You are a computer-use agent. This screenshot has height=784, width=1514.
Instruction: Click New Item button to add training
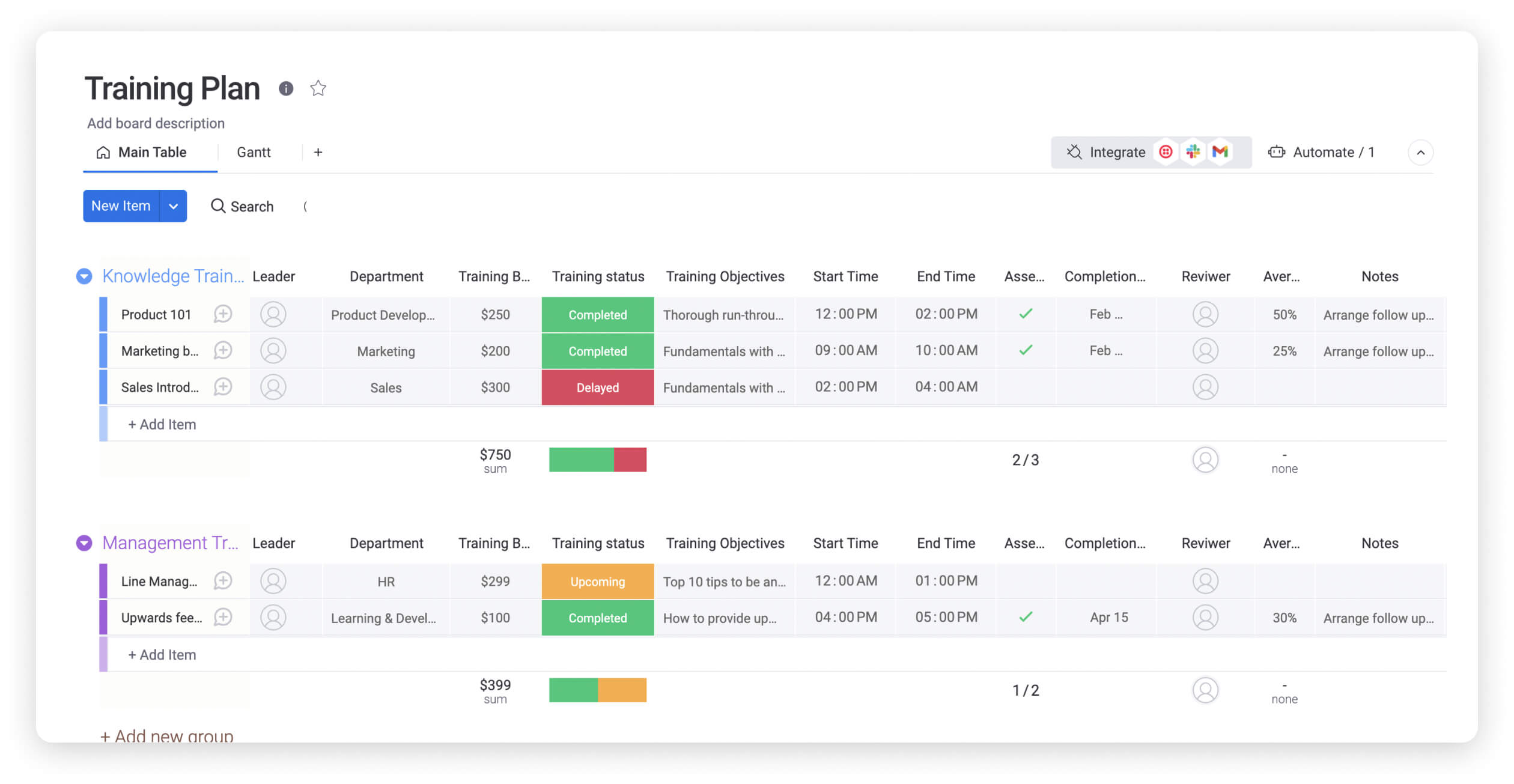coord(120,205)
